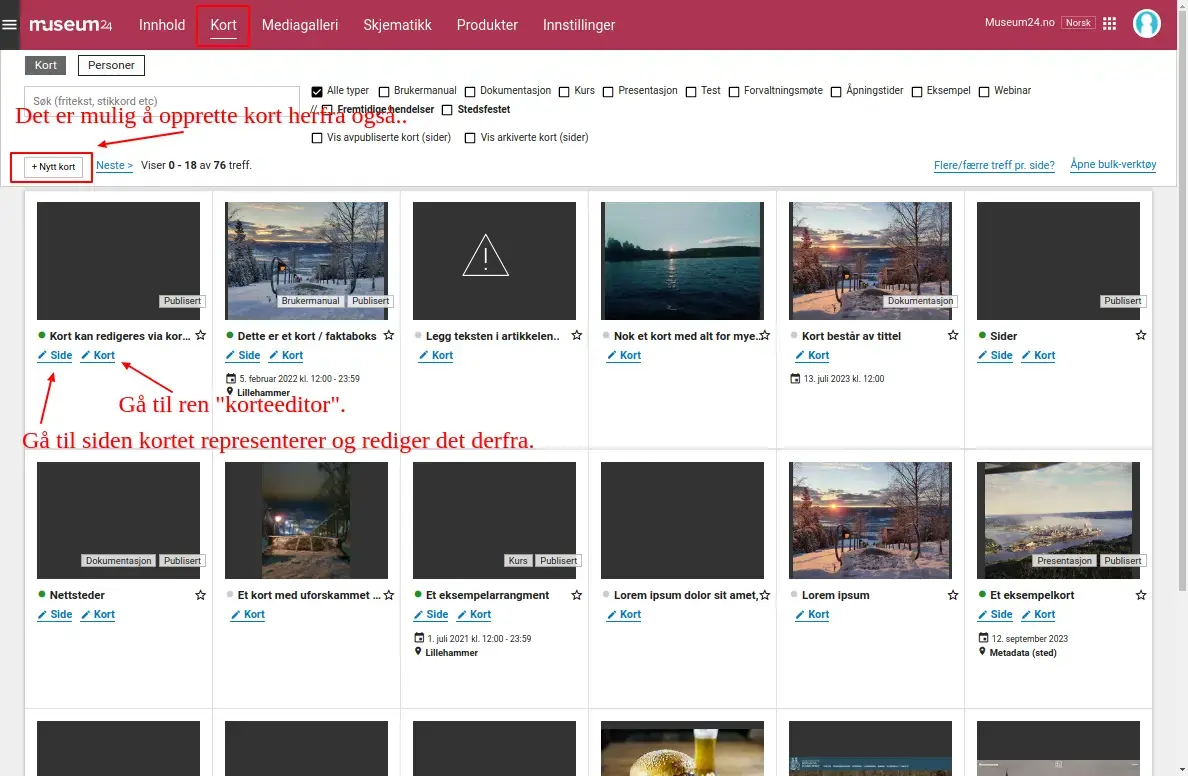Go to the next results via "Neste >"
Viewport: 1188px width, 776px height.
pos(114,165)
